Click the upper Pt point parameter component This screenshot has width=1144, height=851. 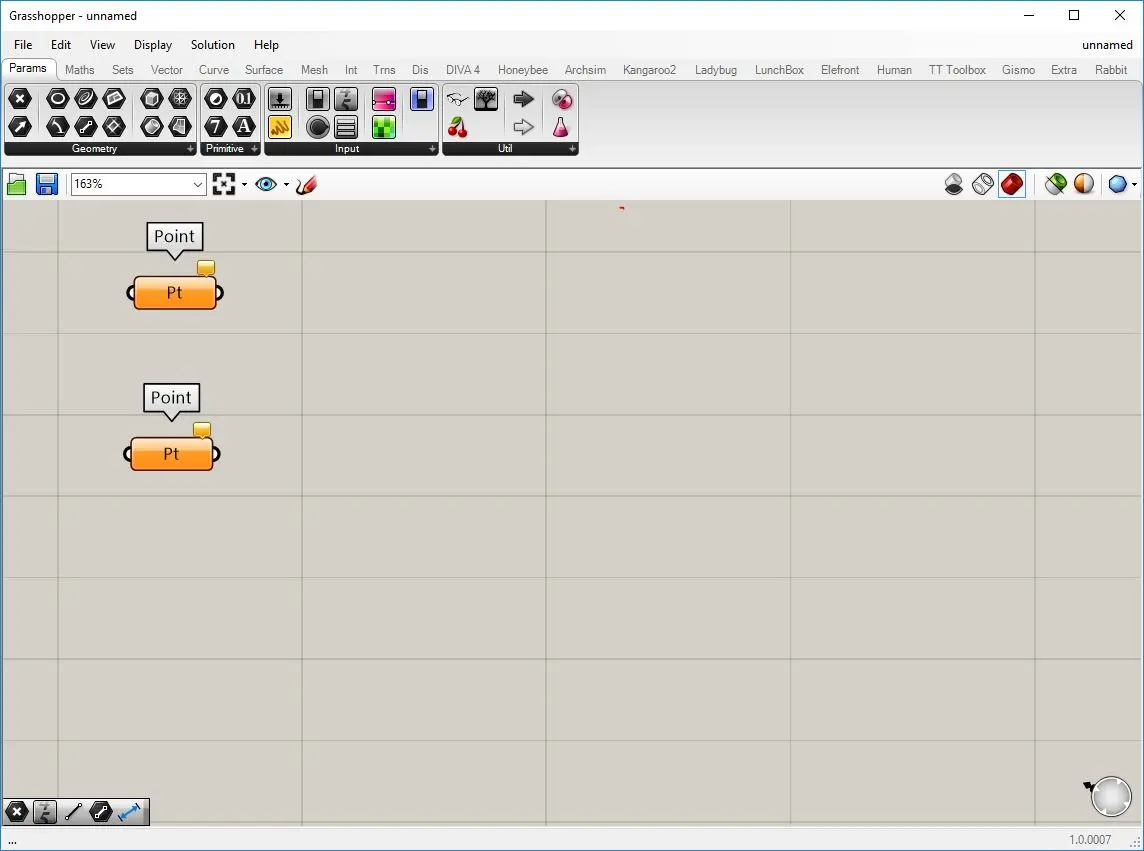[x=175, y=293]
